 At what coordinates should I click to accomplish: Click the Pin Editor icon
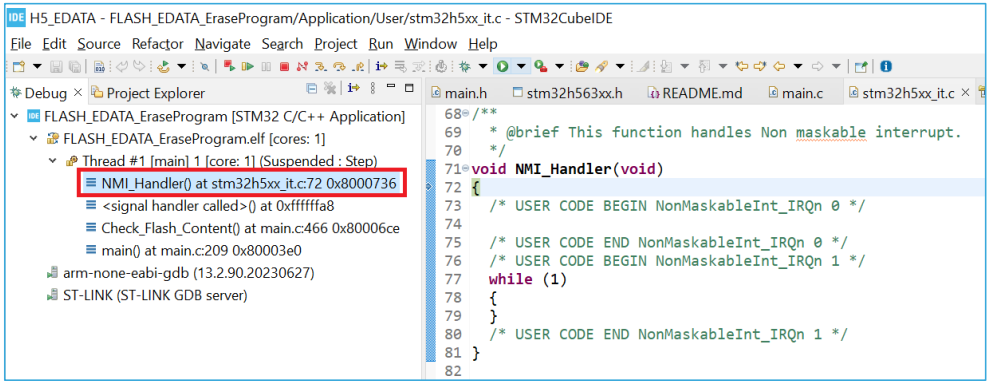[861, 66]
